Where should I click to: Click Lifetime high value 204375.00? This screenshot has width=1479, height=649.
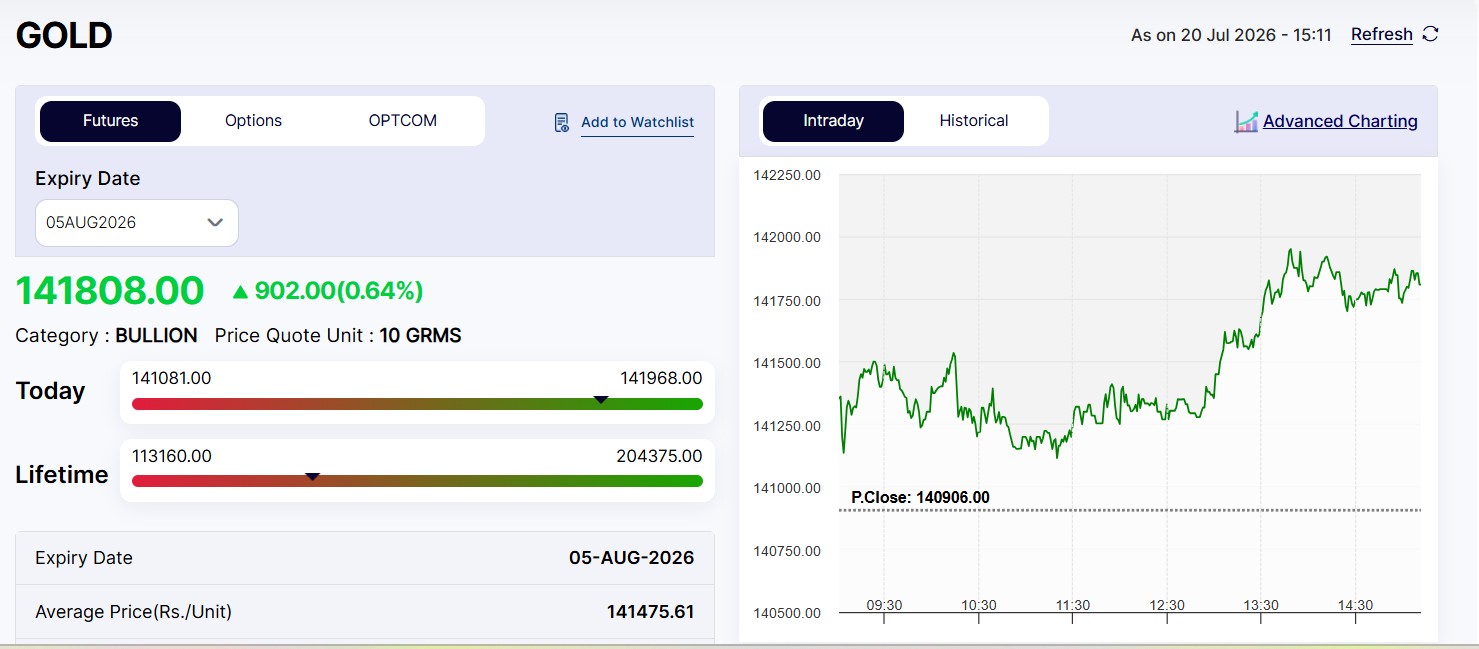[659, 456]
